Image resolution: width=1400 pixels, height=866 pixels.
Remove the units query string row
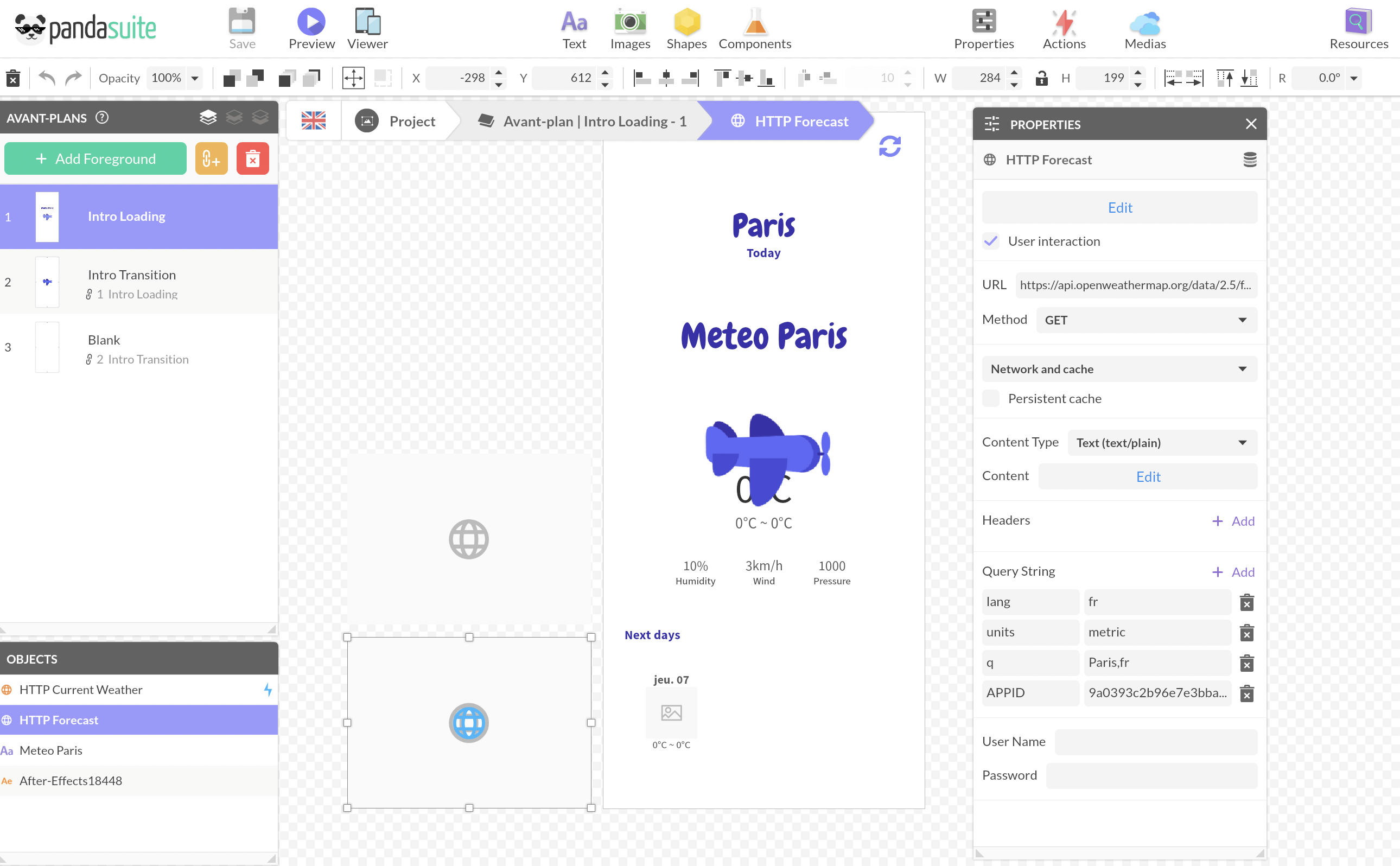tap(1246, 633)
